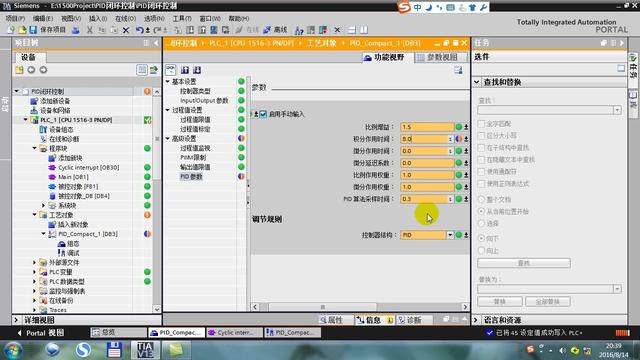Click the 组态 configuration icon under PID_Compact_1
This screenshot has width=640, height=360.
(x=61, y=244)
